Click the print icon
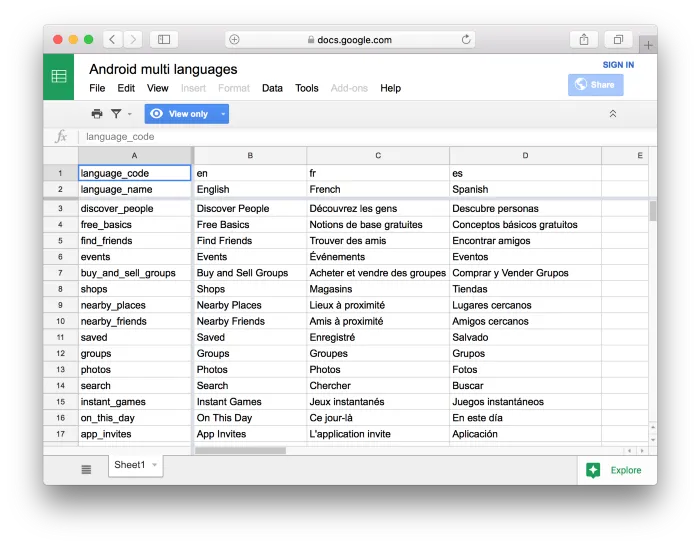The image size is (700, 546). click(97, 114)
